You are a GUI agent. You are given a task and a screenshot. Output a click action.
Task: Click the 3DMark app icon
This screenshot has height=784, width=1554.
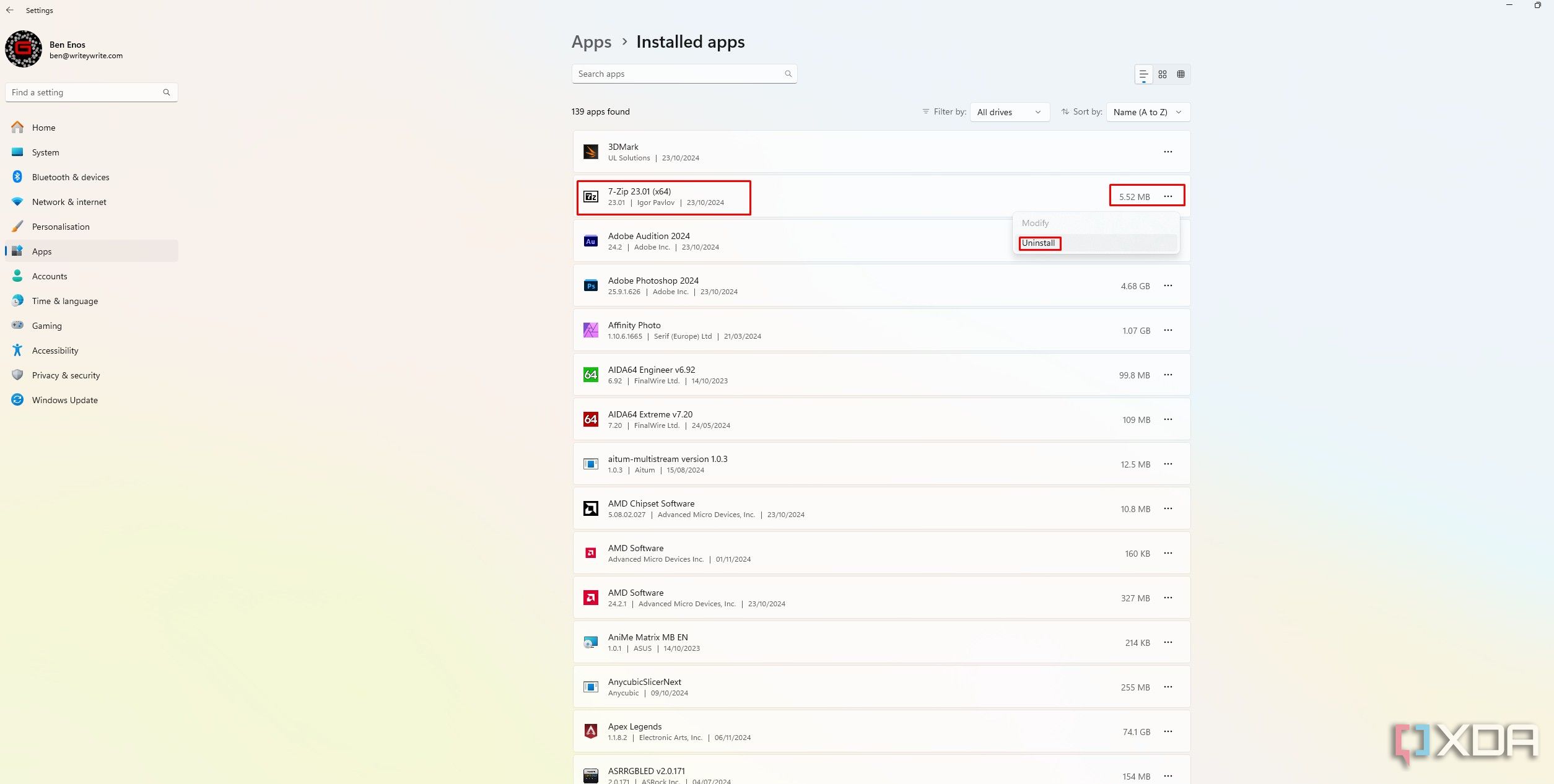[591, 152]
